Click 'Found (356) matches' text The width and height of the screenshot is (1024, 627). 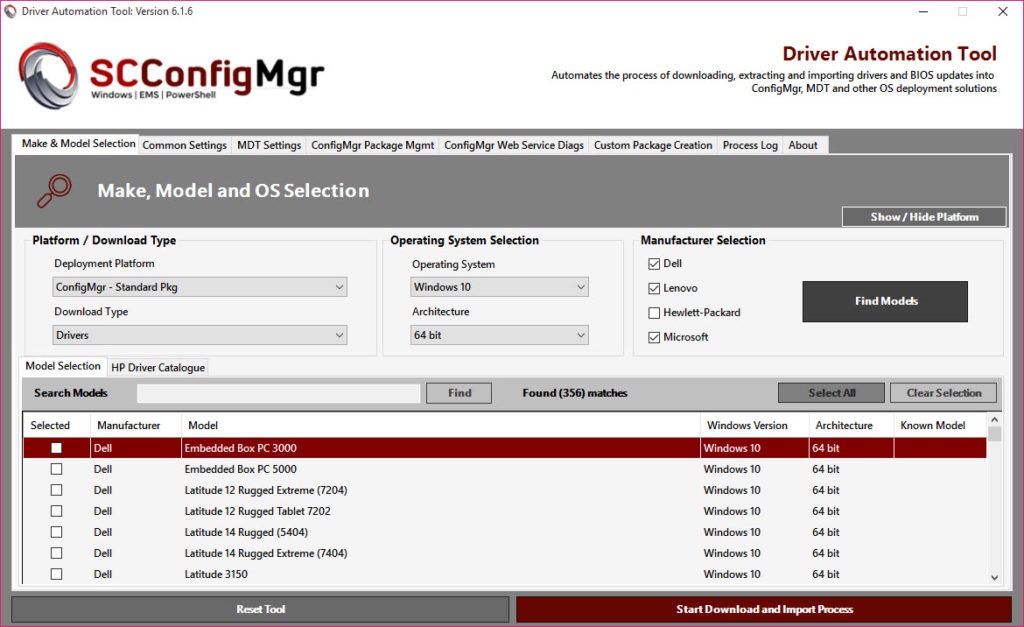click(x=575, y=393)
